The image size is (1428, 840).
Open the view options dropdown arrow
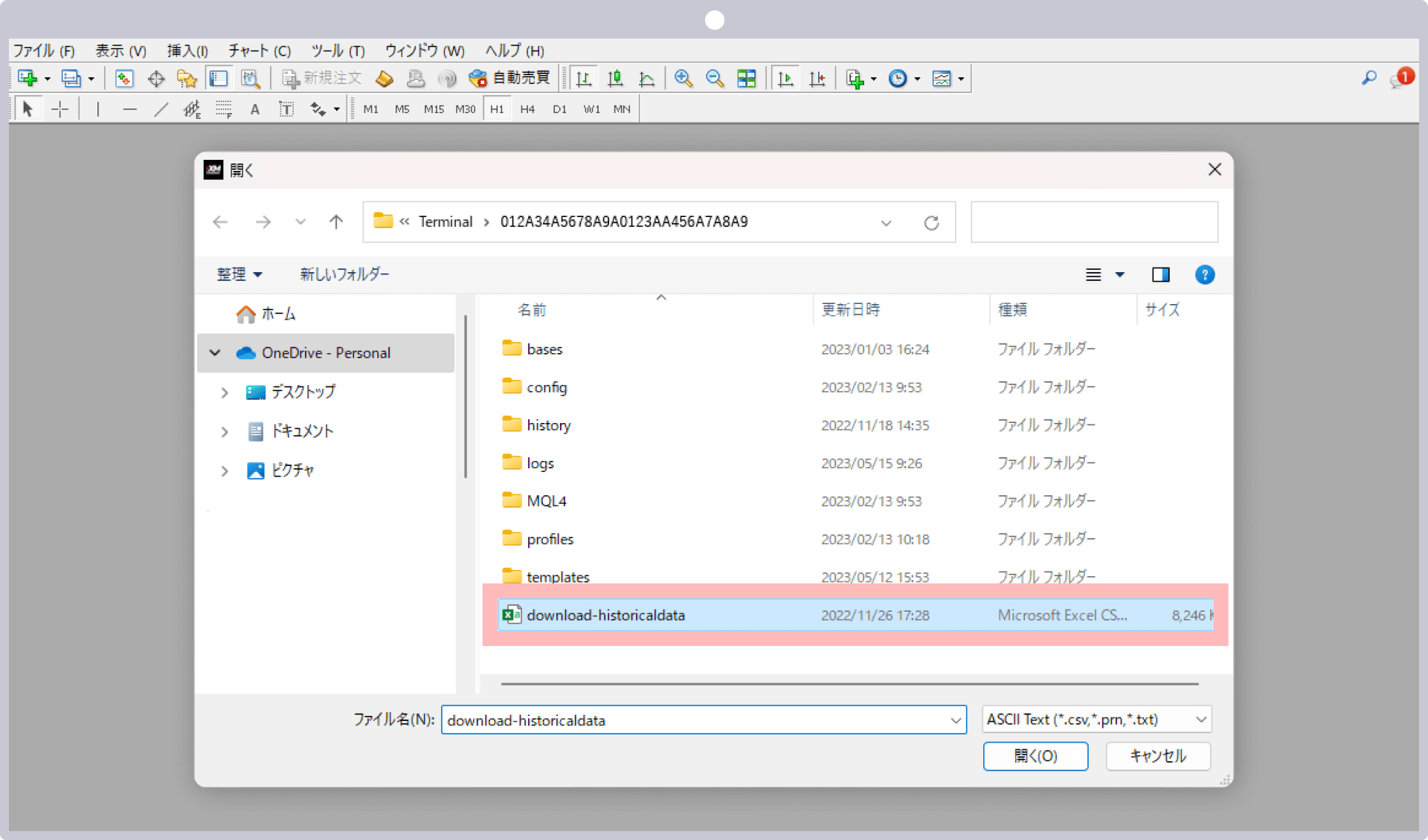(1119, 275)
